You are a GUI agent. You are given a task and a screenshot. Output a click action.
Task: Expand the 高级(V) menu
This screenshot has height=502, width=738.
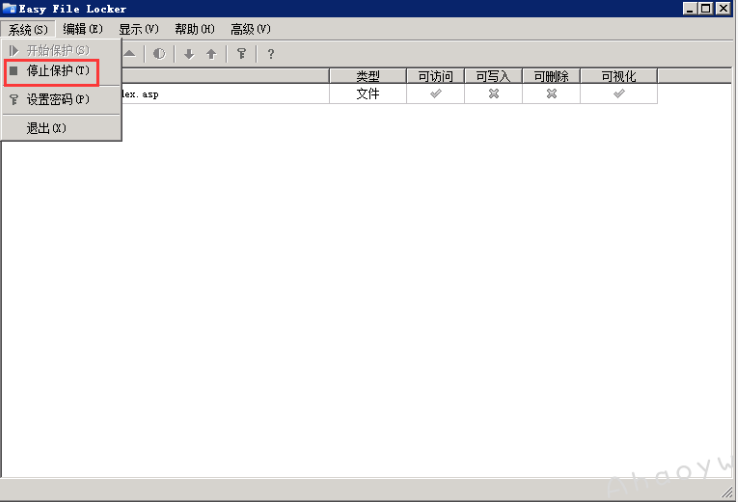tap(250, 29)
